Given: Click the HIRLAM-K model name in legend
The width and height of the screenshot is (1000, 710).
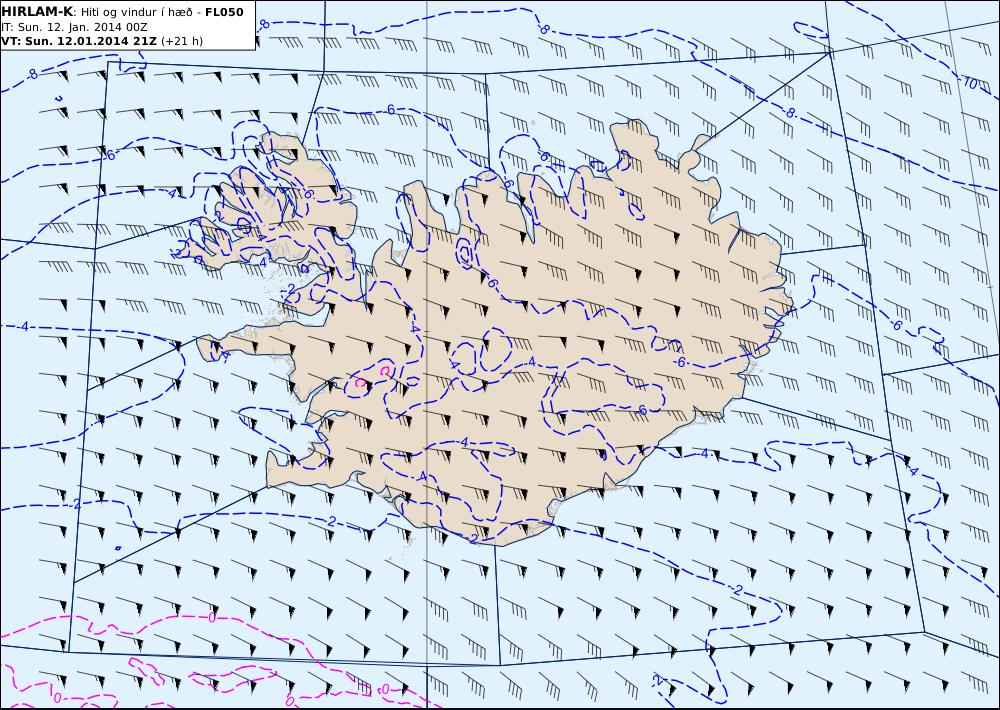Looking at the screenshot, I should pos(38,12).
